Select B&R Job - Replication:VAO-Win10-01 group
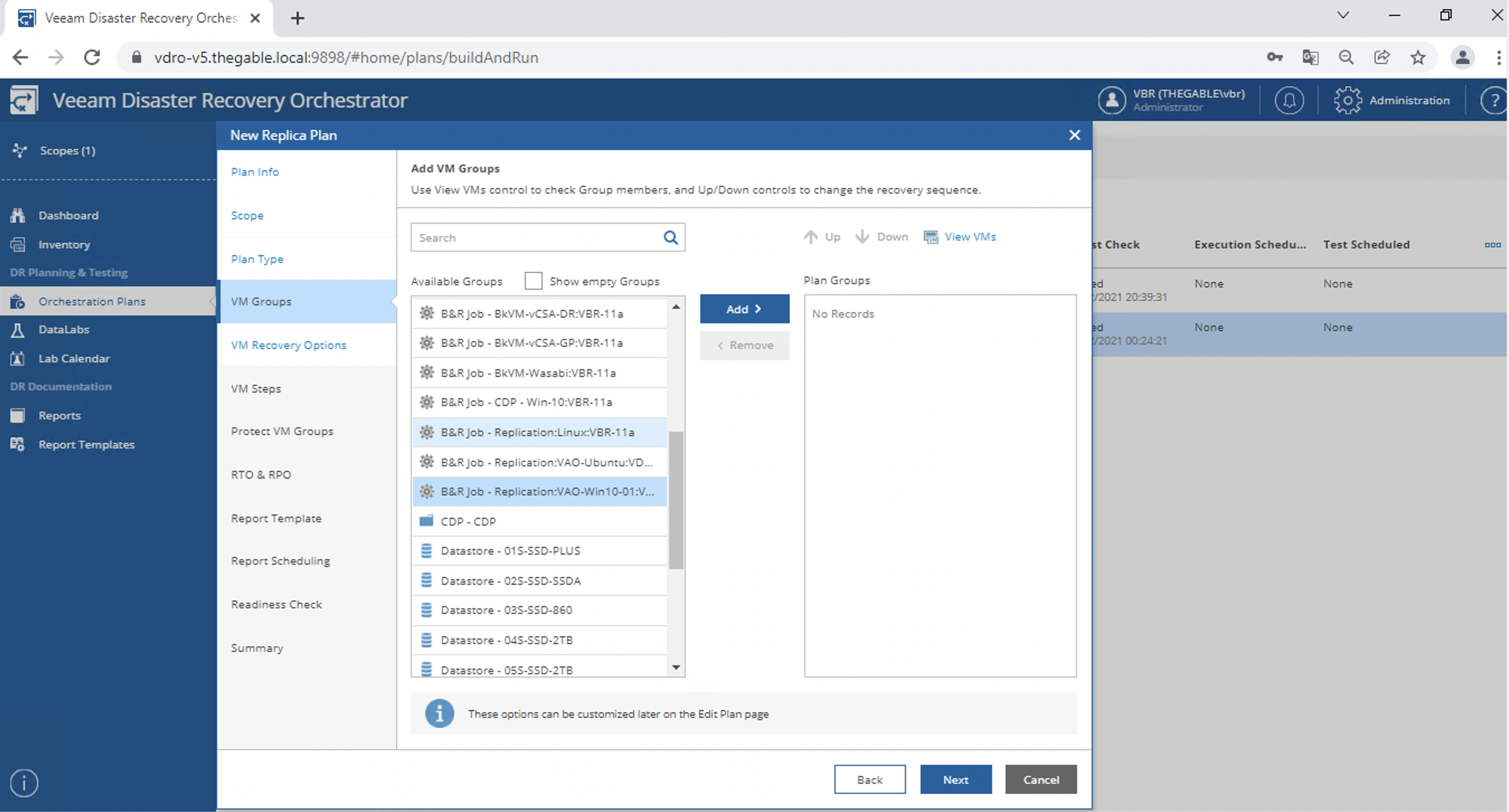This screenshot has width=1509, height=812. click(540, 492)
